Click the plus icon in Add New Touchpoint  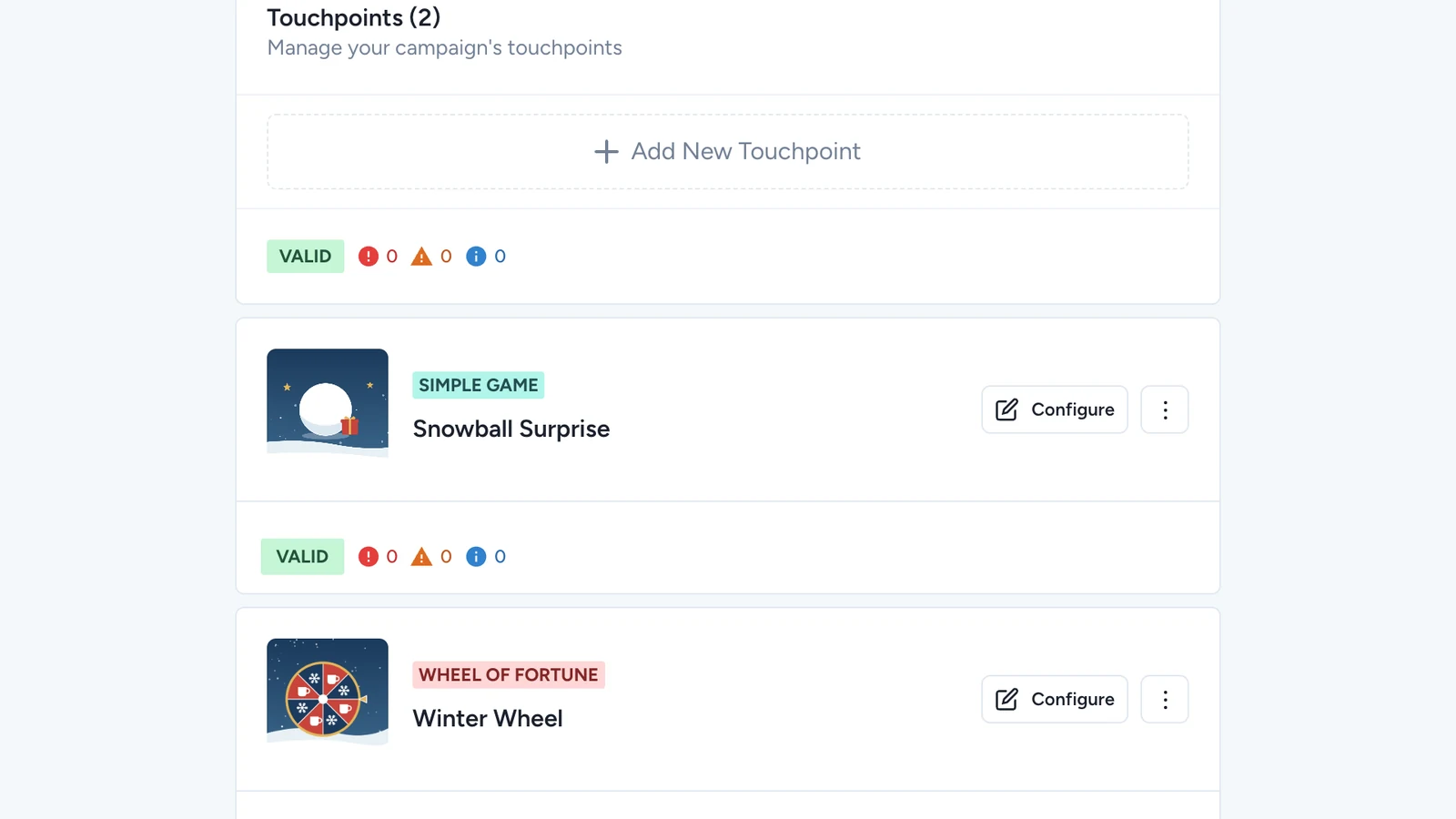pos(606,151)
